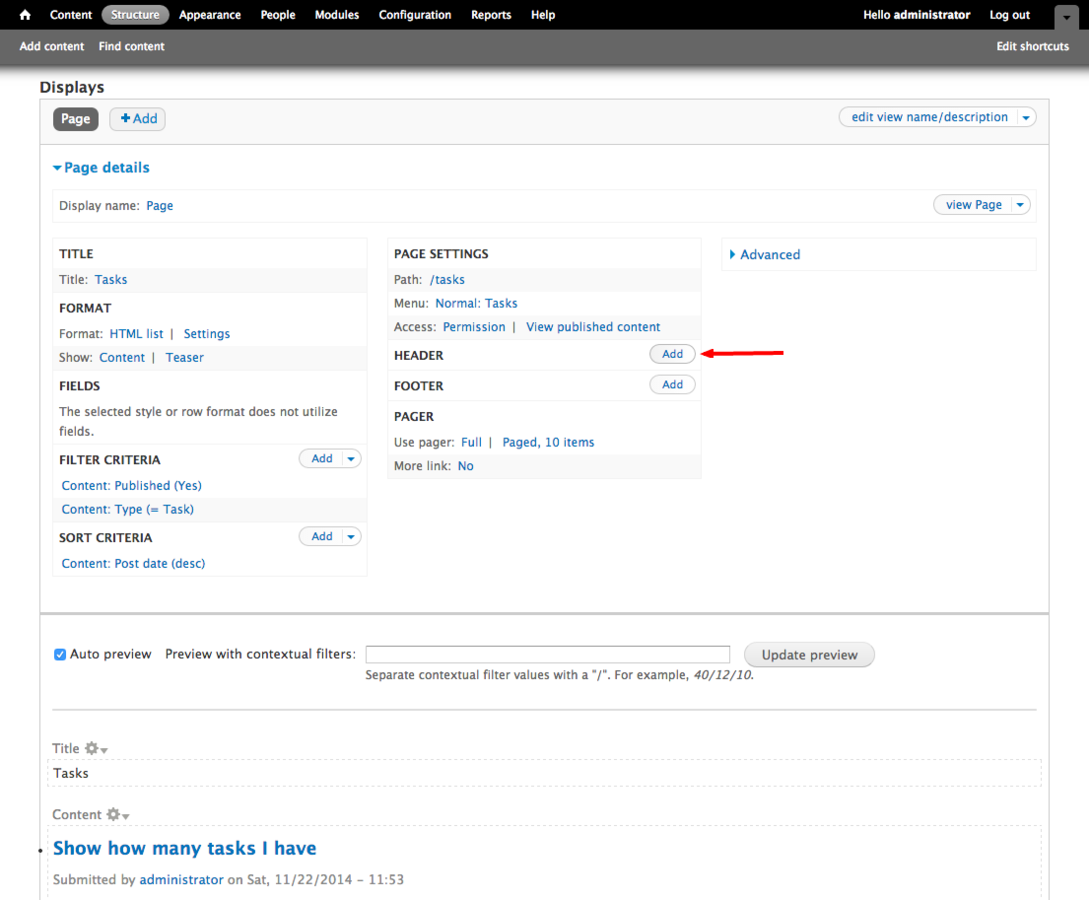Edit View published content permission

(593, 327)
